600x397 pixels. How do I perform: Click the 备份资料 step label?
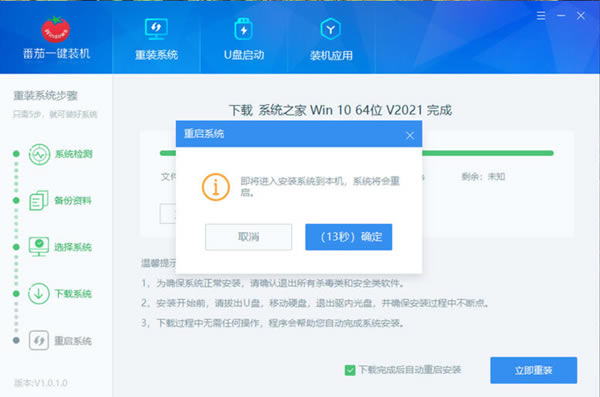(x=73, y=201)
